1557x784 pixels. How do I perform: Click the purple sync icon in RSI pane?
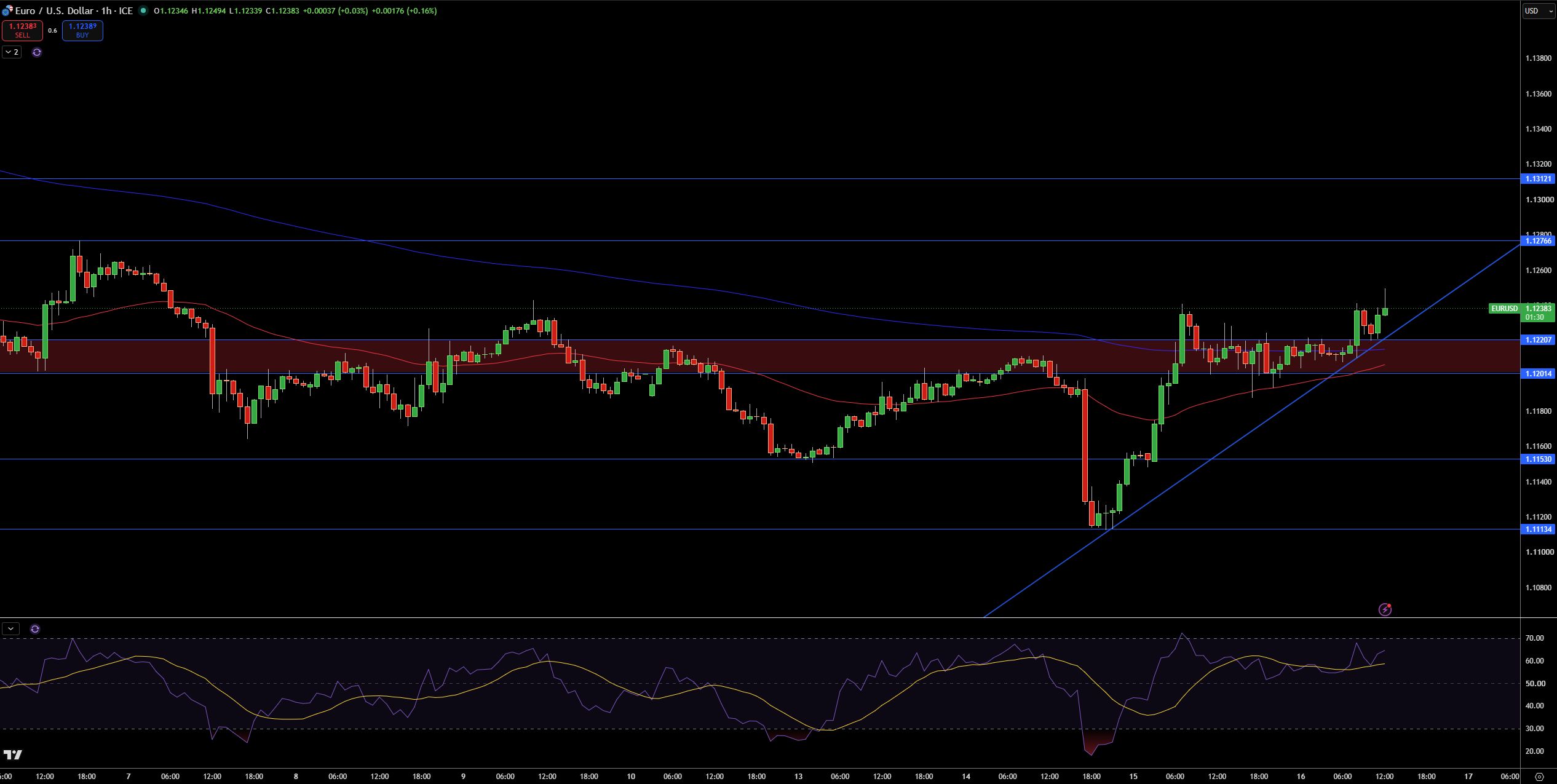point(35,629)
